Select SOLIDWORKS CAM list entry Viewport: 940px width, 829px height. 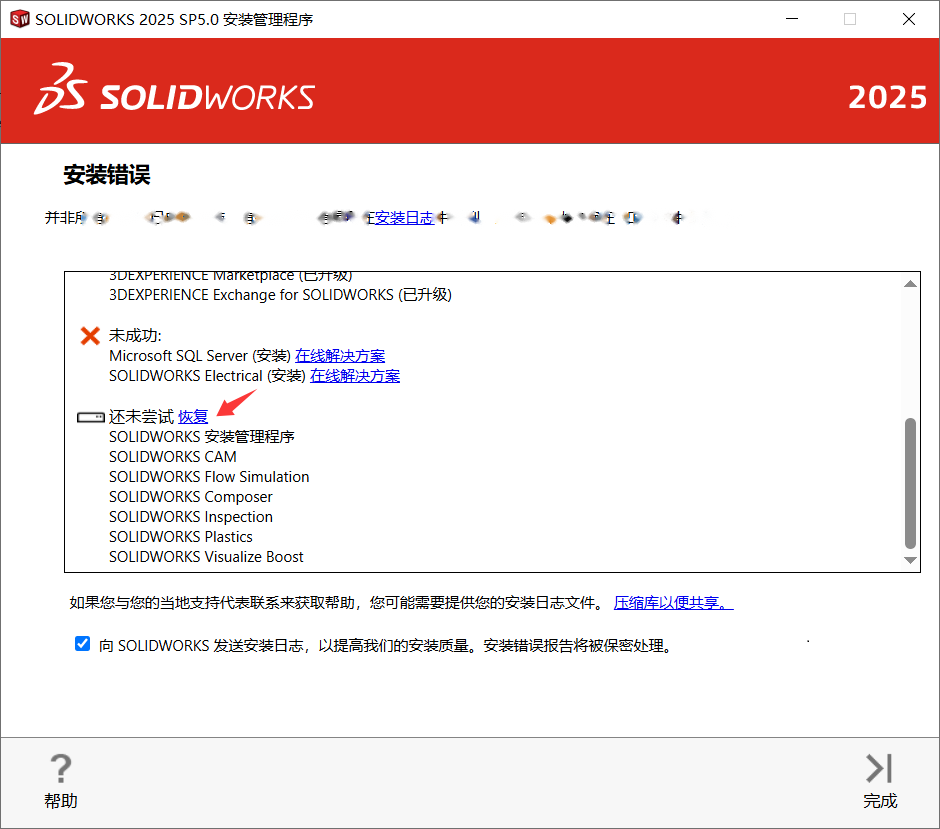[x=173, y=457]
